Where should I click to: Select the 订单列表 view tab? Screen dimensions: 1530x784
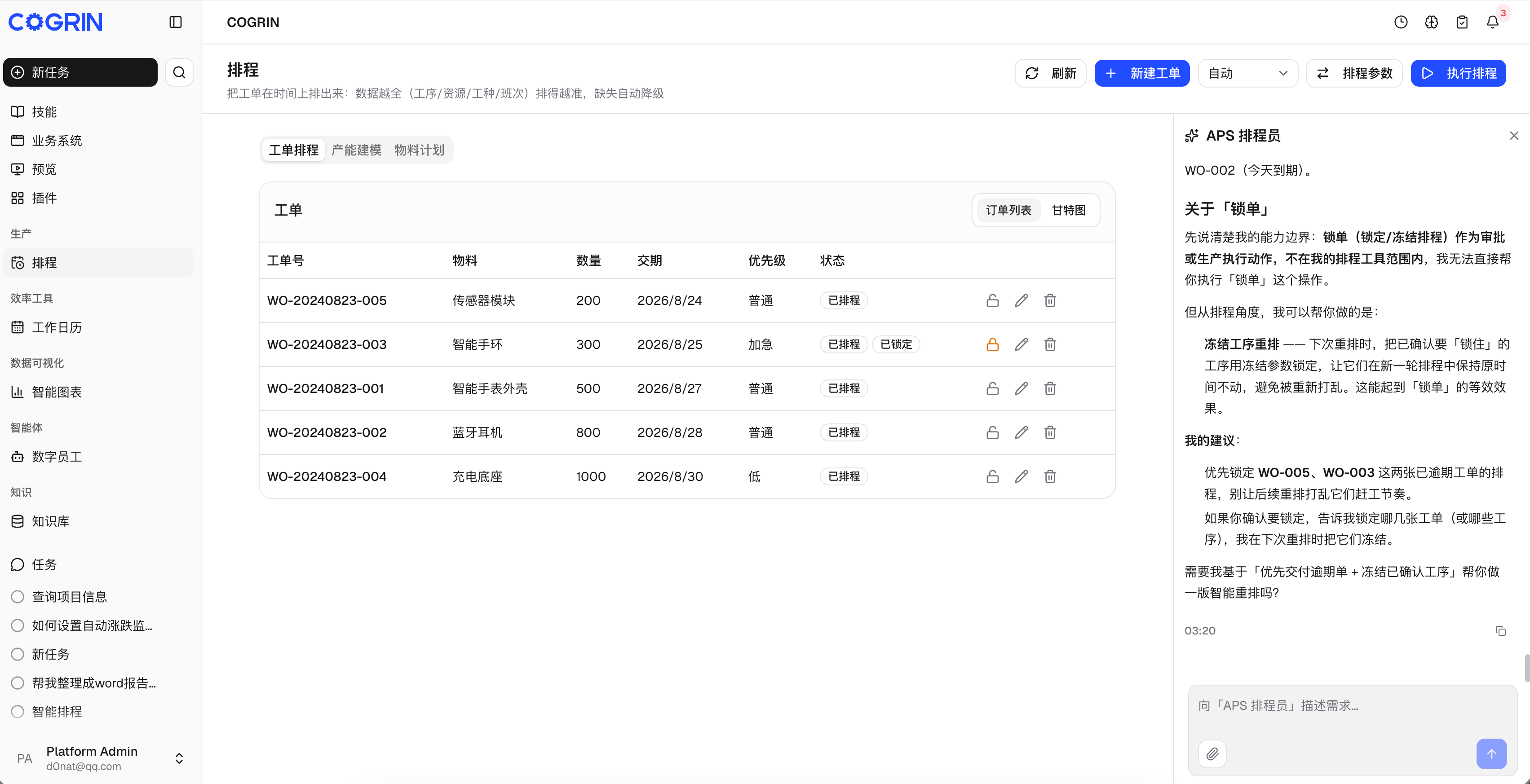[x=1008, y=210]
